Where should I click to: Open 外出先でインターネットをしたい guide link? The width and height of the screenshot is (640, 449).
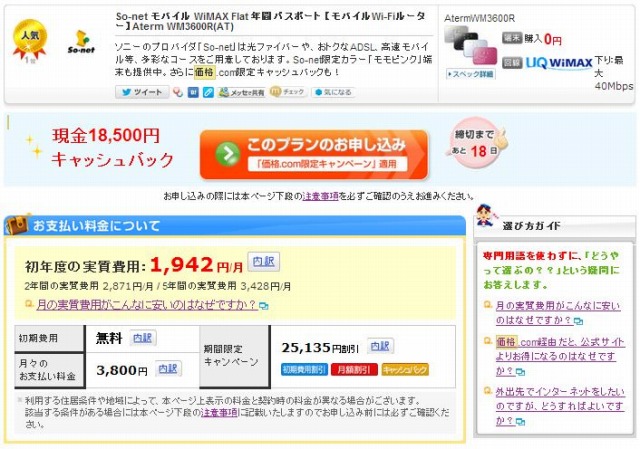coord(560,406)
